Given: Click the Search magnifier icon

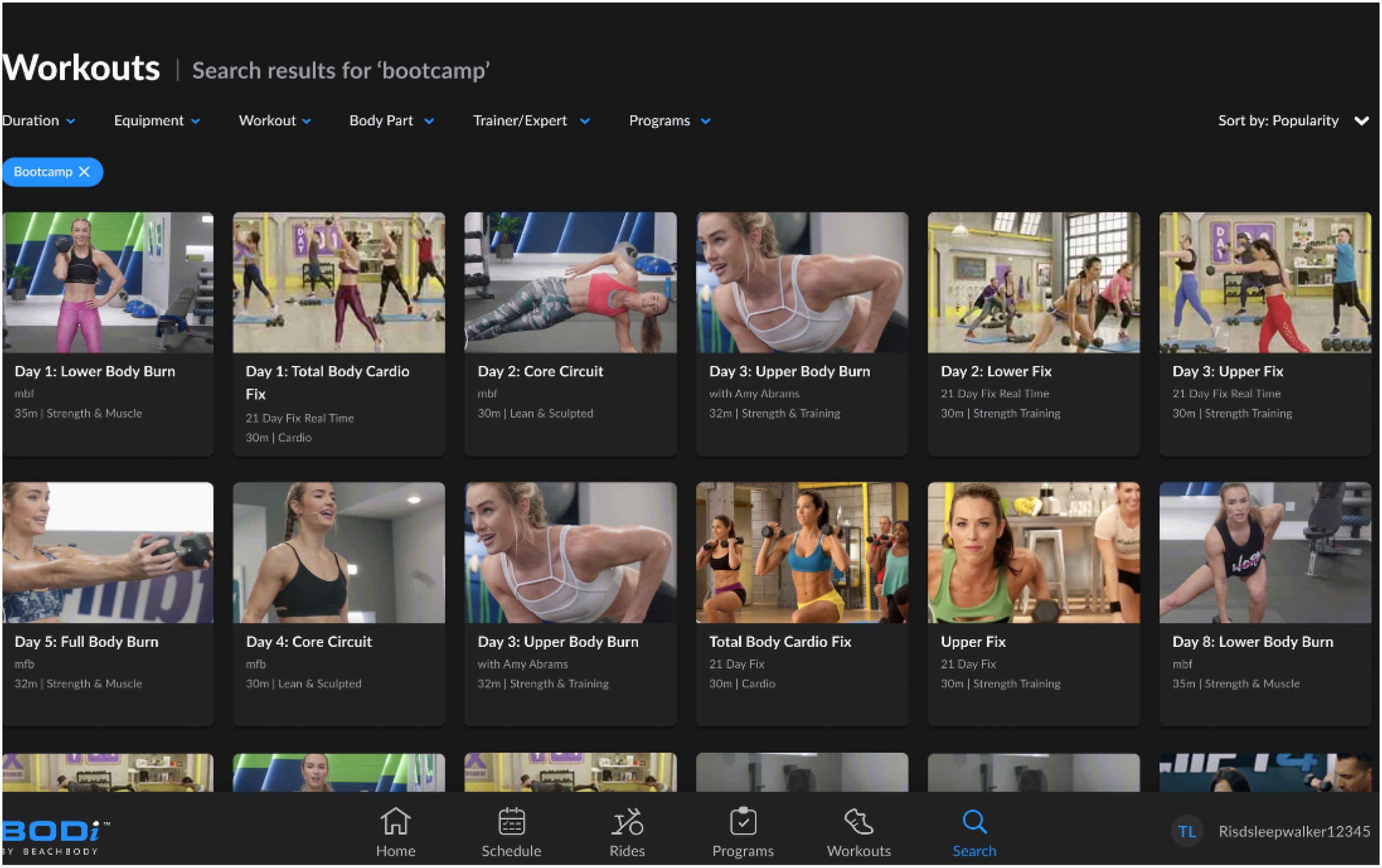Looking at the screenshot, I should [974, 822].
